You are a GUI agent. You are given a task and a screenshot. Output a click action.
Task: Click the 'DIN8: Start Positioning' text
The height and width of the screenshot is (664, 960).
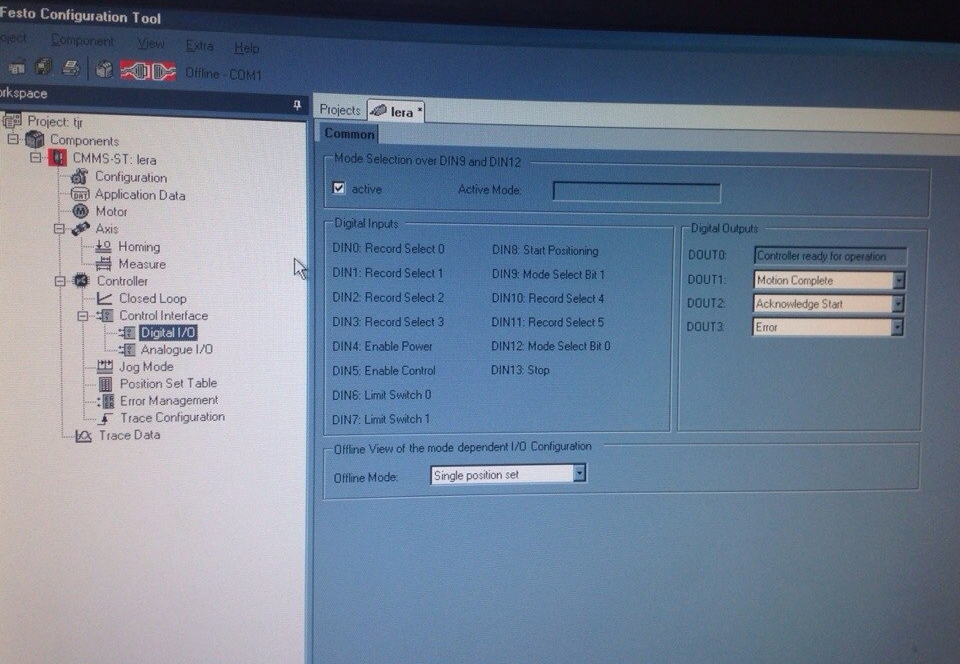point(545,250)
